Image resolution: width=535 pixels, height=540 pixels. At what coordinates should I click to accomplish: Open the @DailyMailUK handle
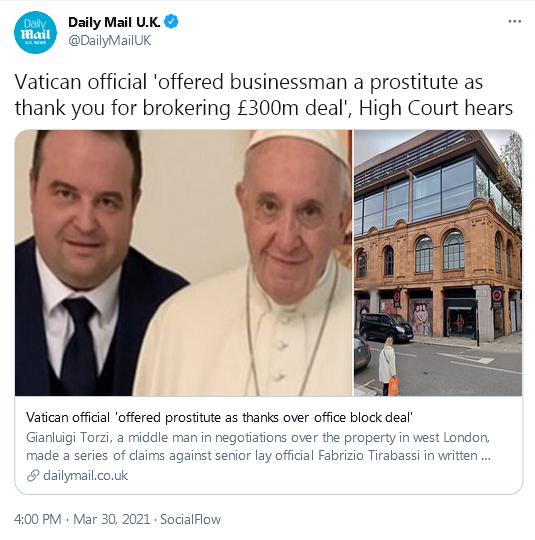click(110, 41)
